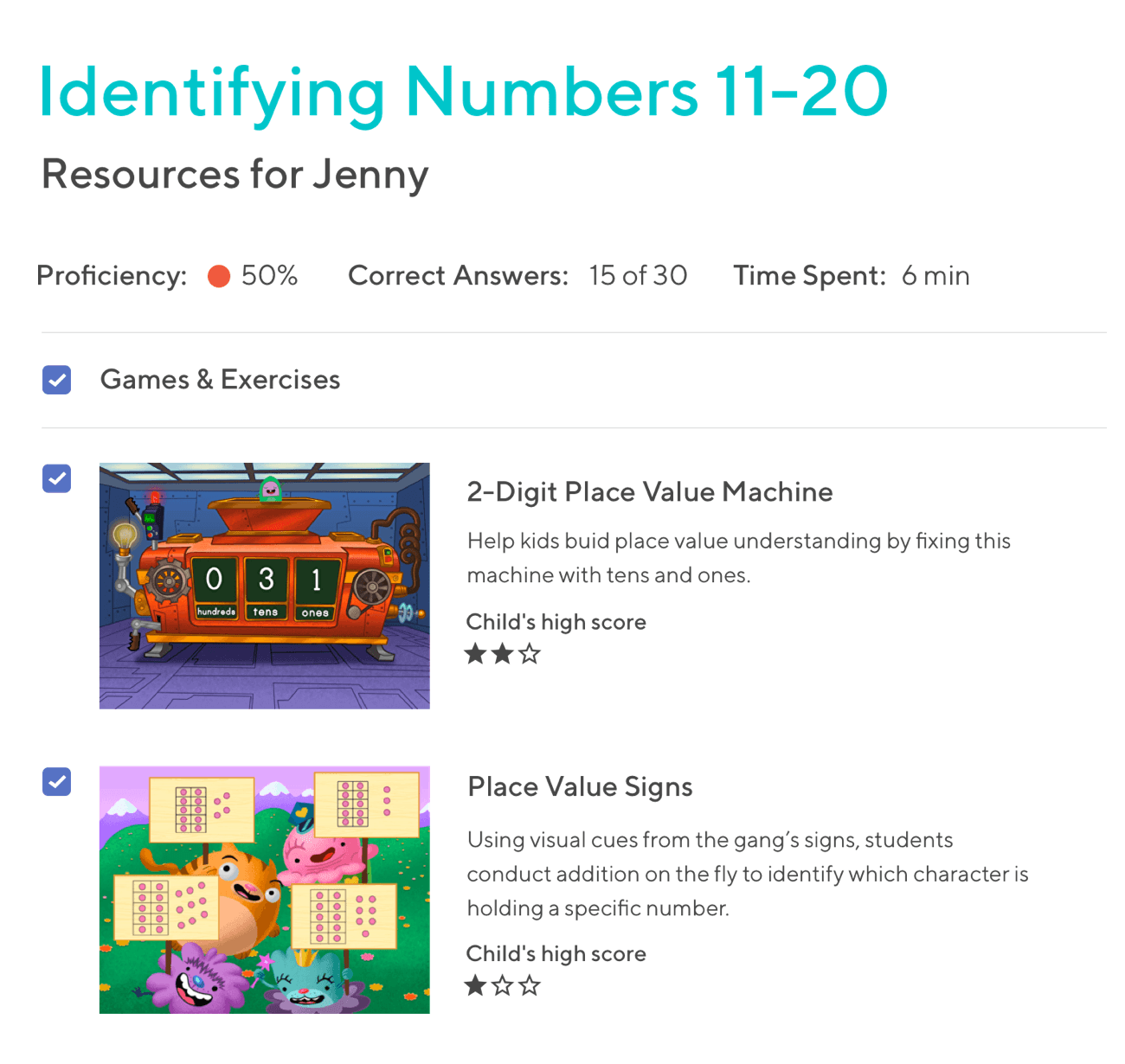Click the 6 min time spent value

935,276
